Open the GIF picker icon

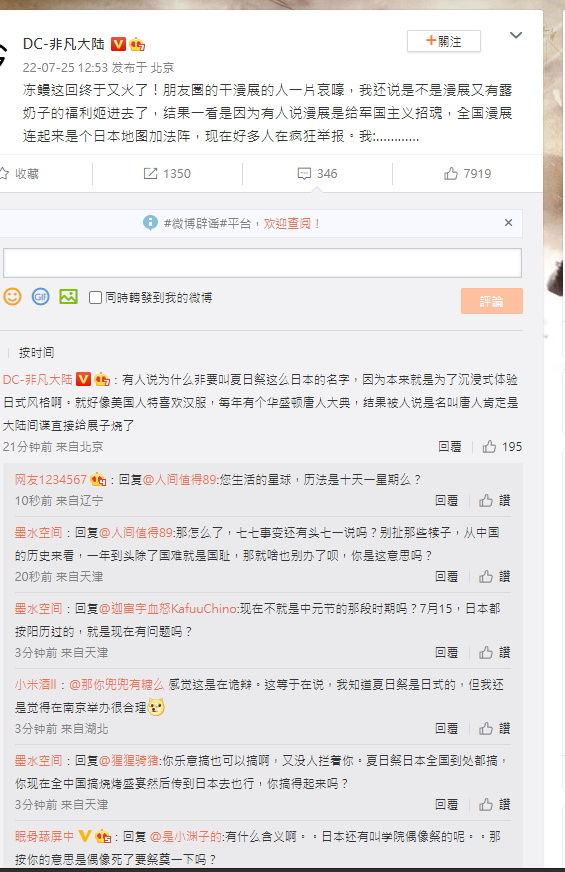(41, 296)
